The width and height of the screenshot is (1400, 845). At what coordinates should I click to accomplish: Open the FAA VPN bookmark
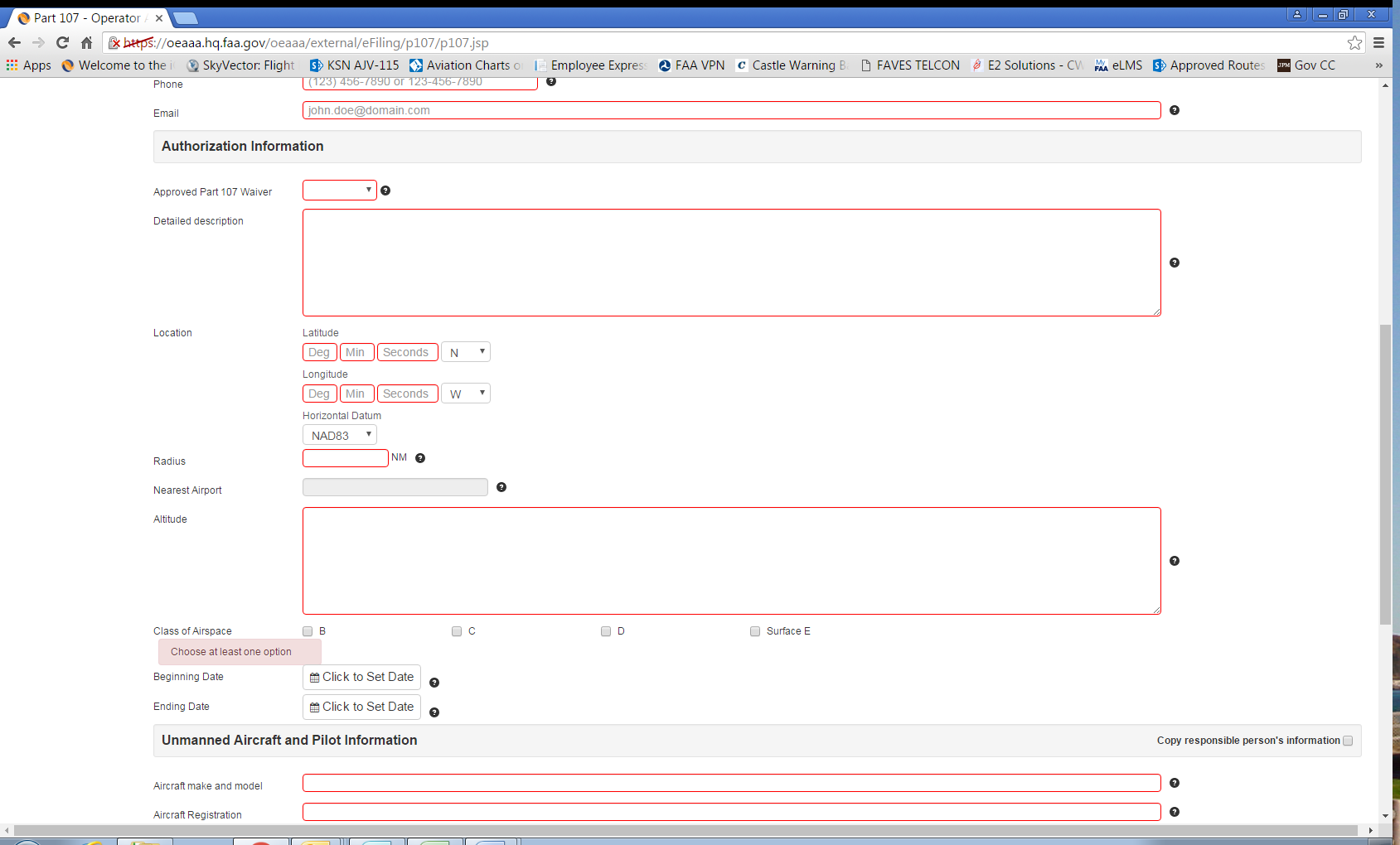point(691,65)
